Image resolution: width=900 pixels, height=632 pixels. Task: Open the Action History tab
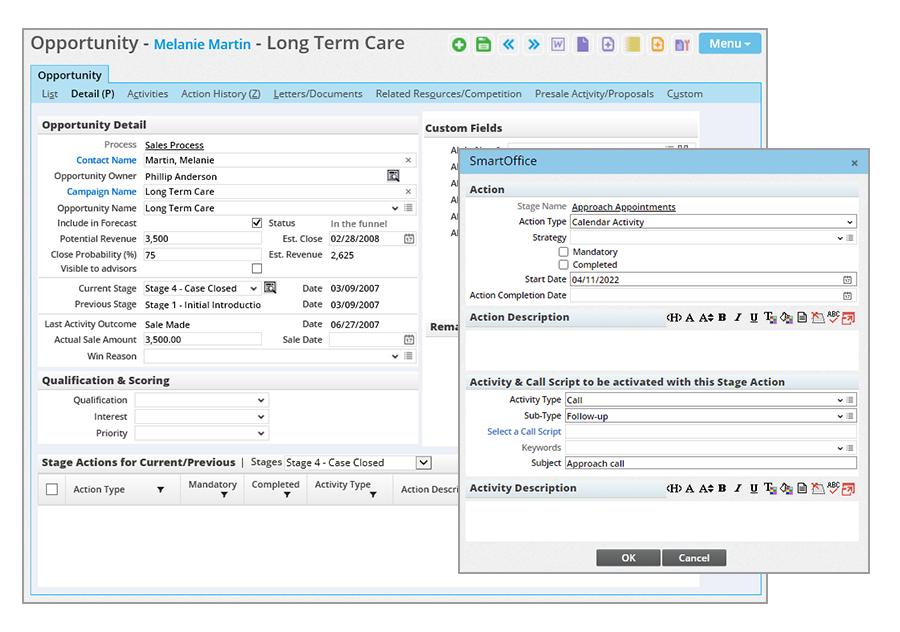click(220, 94)
